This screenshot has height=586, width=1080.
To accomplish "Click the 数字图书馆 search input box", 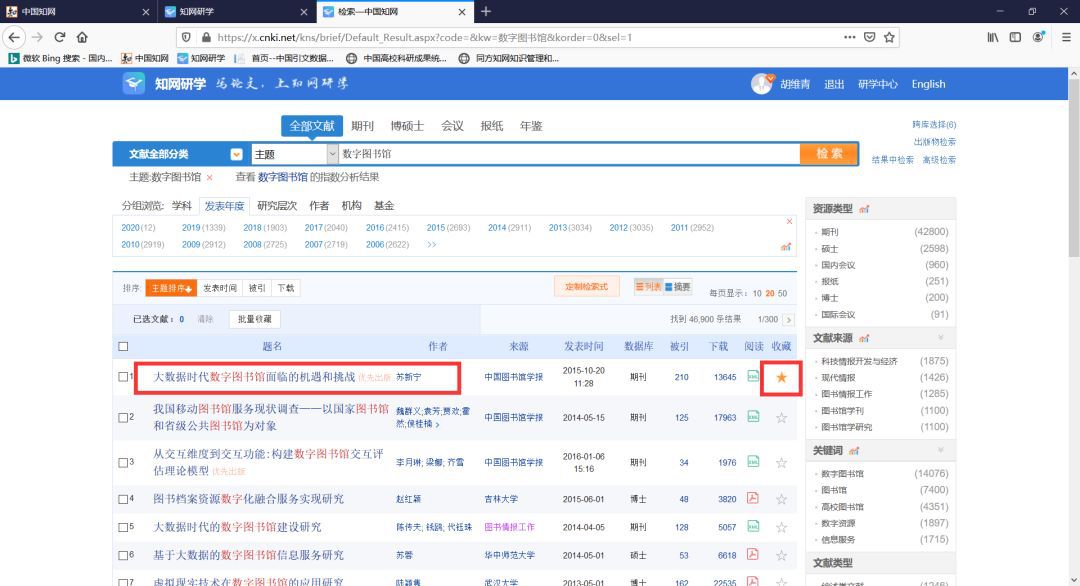I will [x=568, y=154].
